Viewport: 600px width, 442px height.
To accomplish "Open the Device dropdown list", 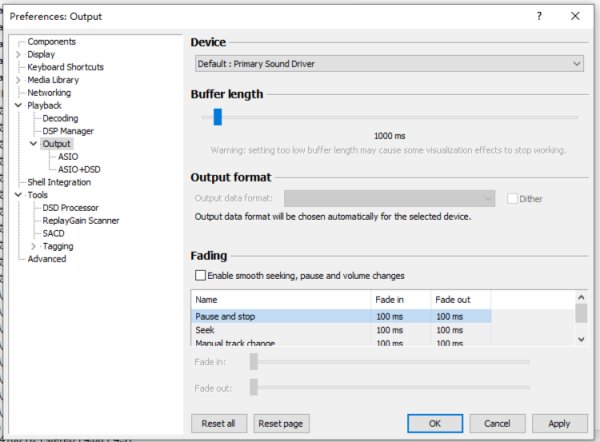I will click(x=388, y=64).
